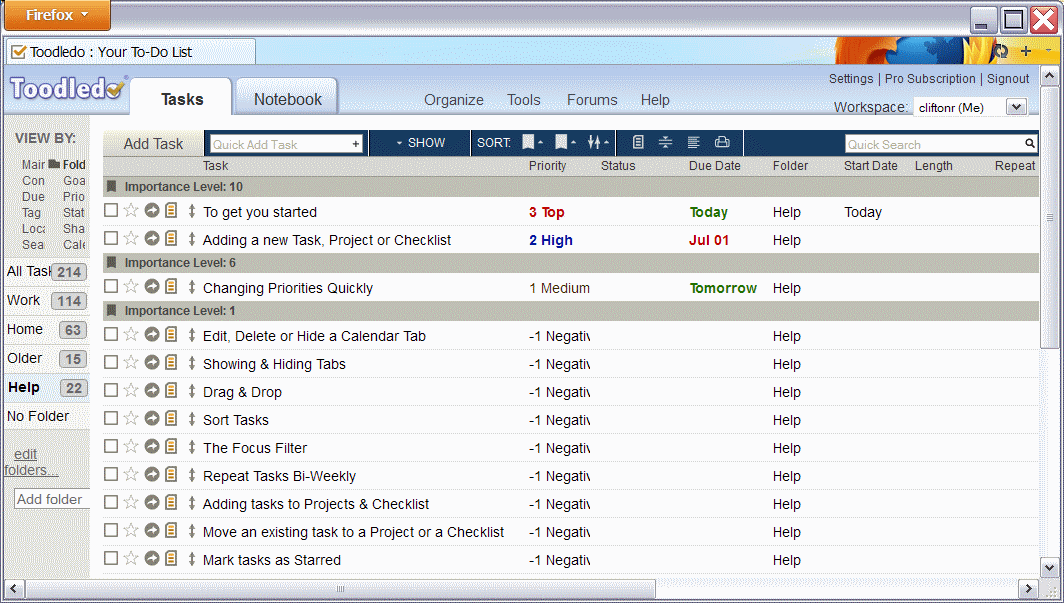Viewport: 1064px width, 603px height.
Task: Check off 'Changing Priorities Quickly' task
Action: [x=111, y=287]
